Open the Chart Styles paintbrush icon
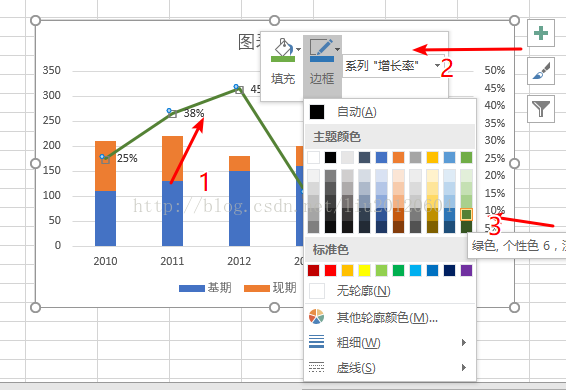 coord(541,71)
